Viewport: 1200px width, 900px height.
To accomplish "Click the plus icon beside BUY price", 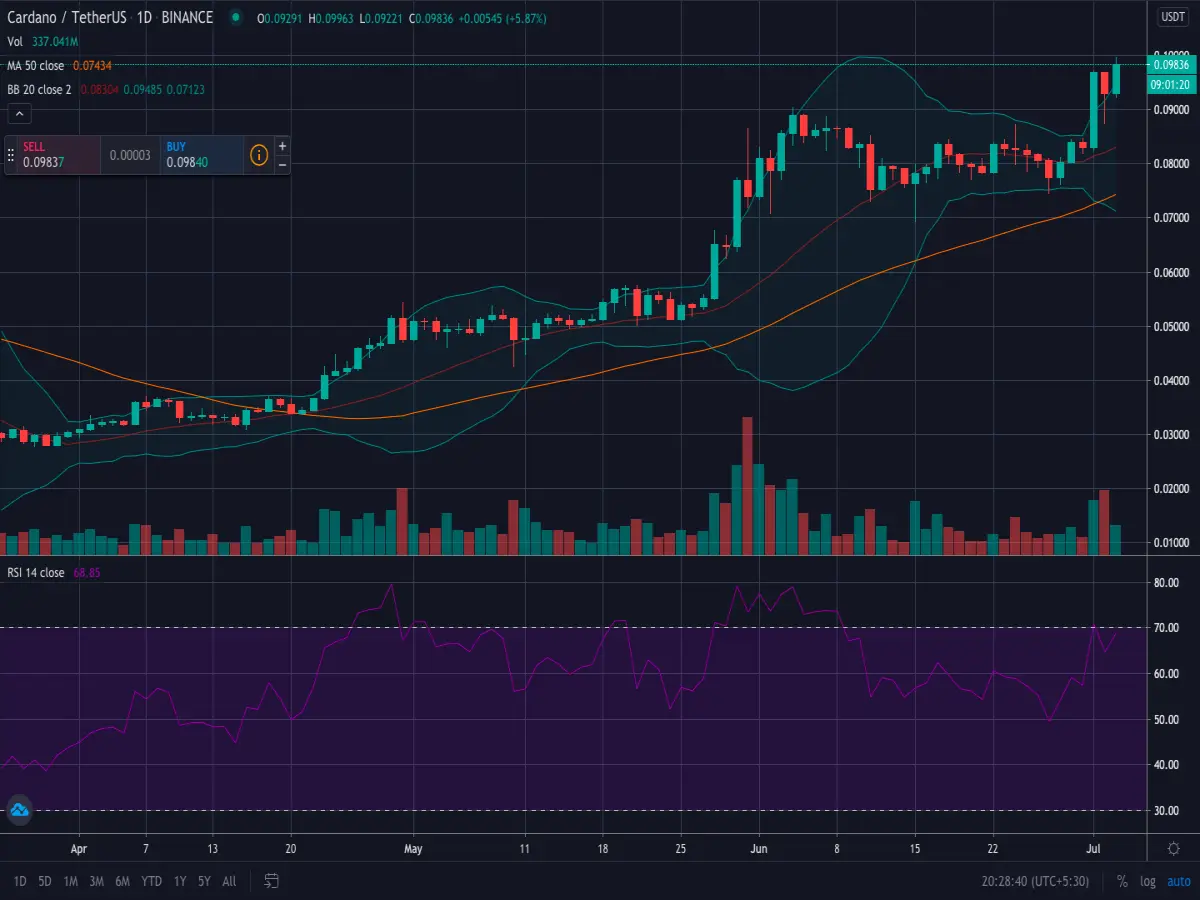I will pos(282,146).
